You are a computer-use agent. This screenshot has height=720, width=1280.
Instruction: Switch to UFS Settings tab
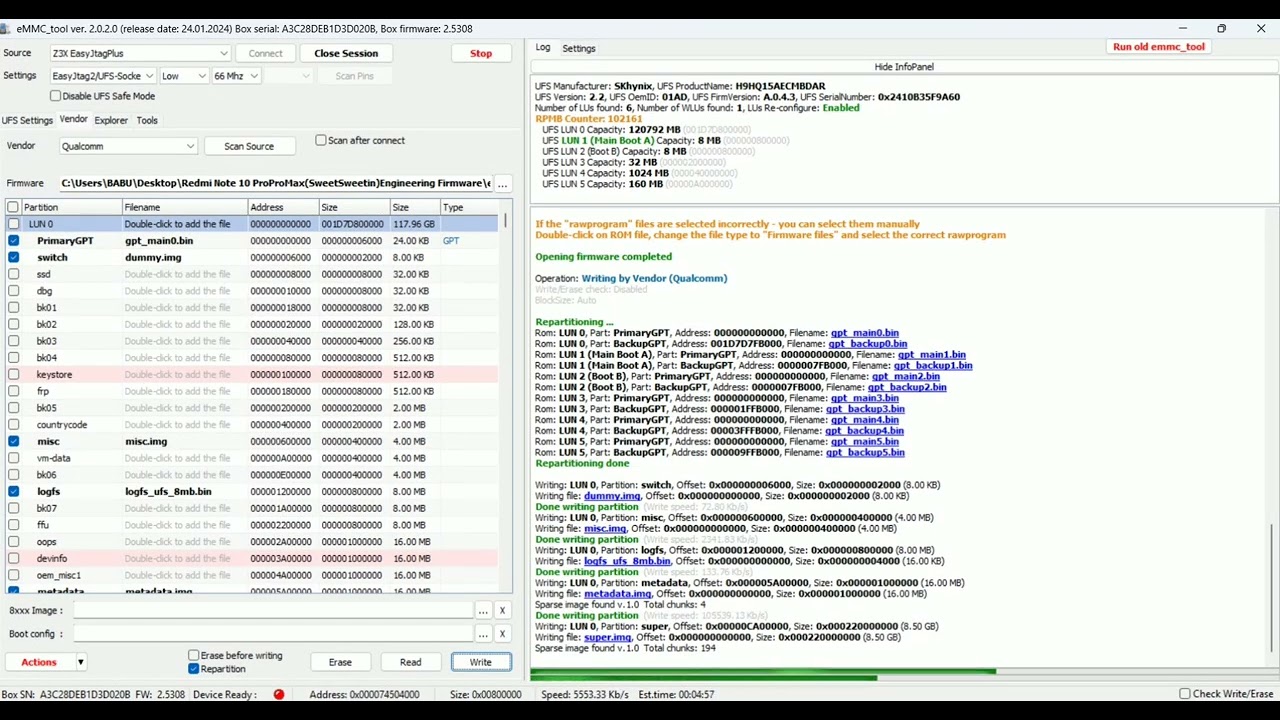27,120
